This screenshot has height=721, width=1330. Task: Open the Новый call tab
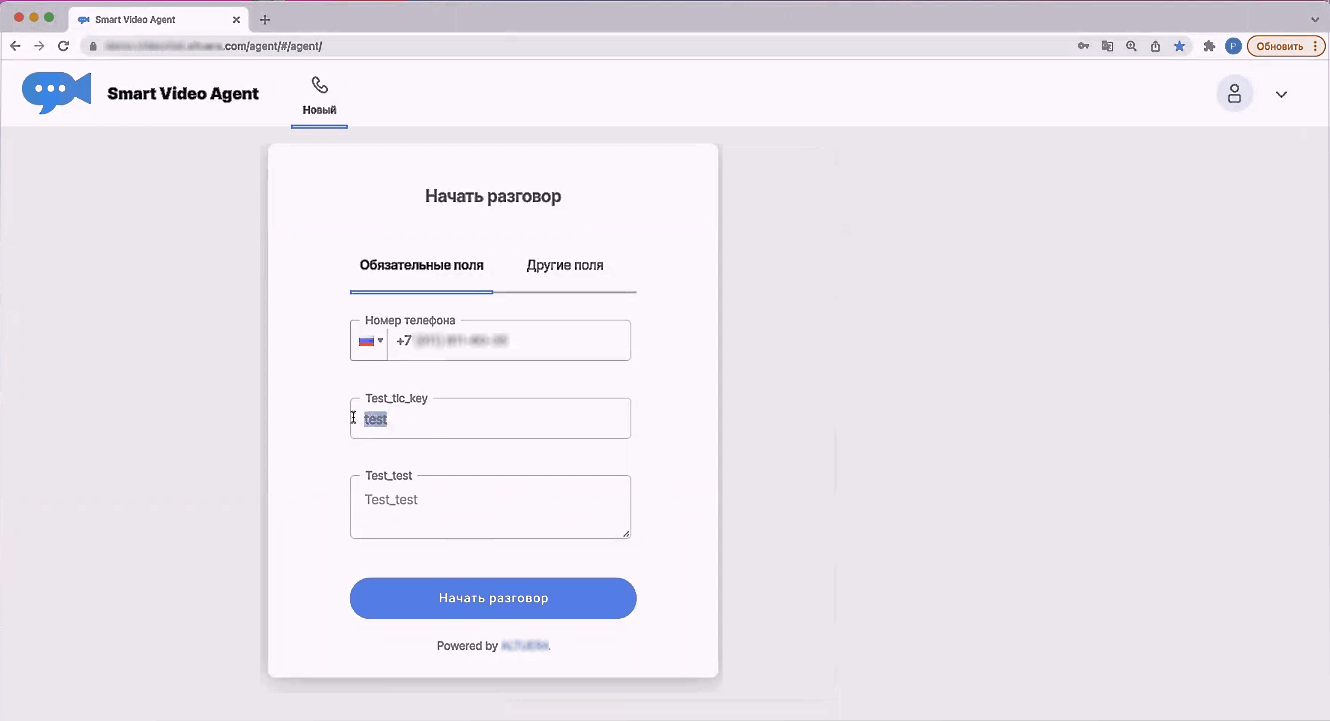[319, 97]
